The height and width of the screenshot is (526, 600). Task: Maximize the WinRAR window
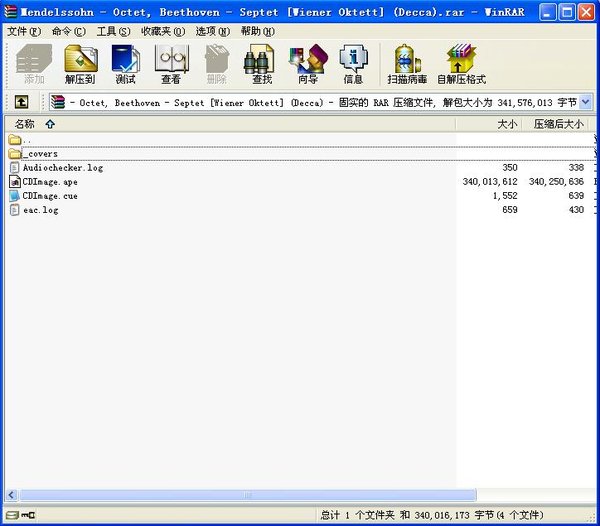567,12
